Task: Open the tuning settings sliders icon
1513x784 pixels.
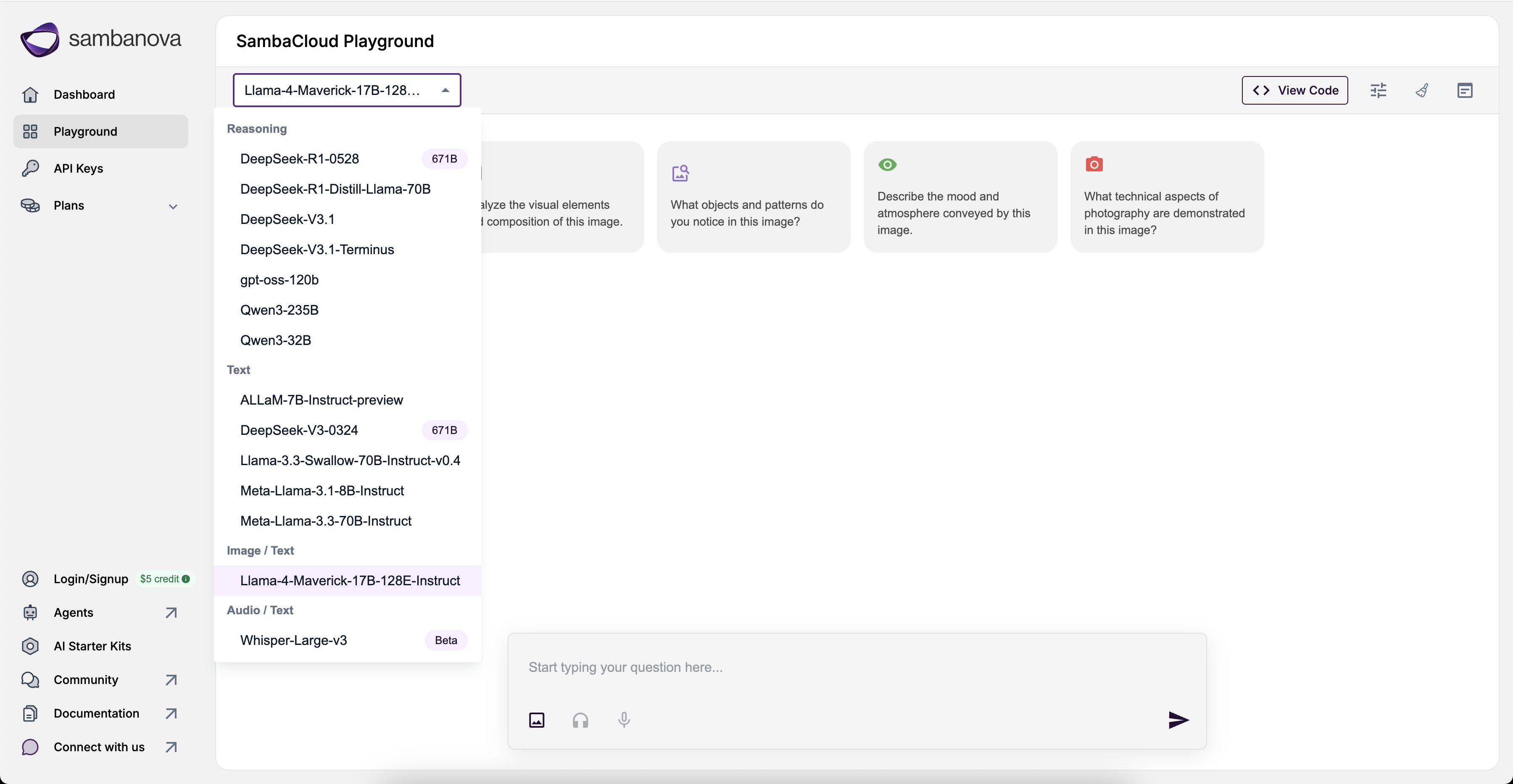Action: point(1378,90)
